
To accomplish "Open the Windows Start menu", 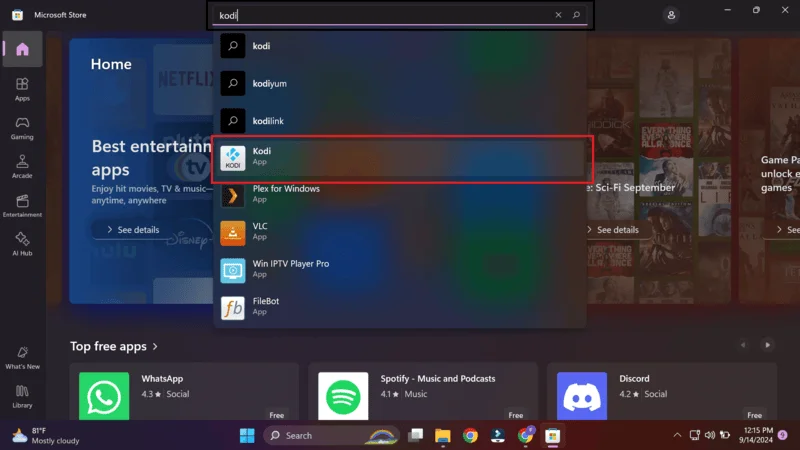I will click(247, 435).
